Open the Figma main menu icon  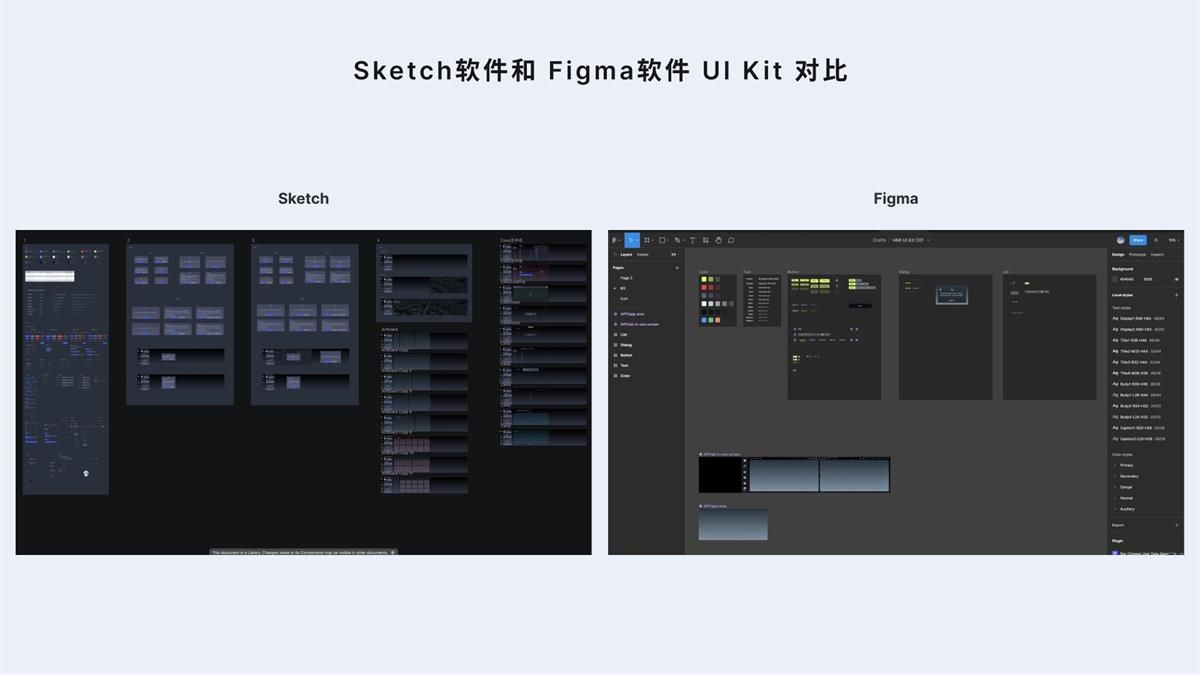pos(614,240)
